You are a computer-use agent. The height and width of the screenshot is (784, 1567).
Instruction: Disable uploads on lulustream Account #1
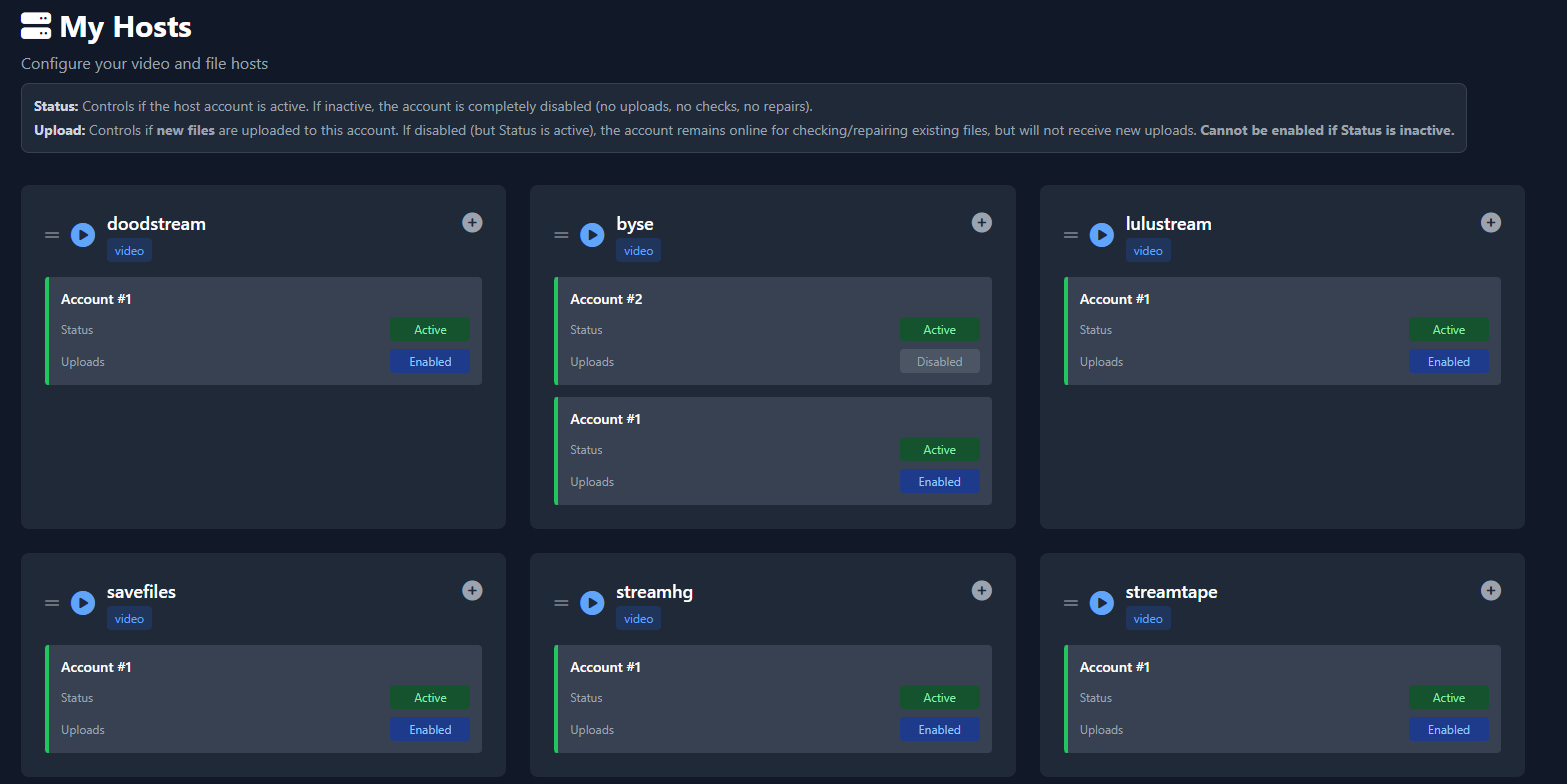click(1448, 362)
